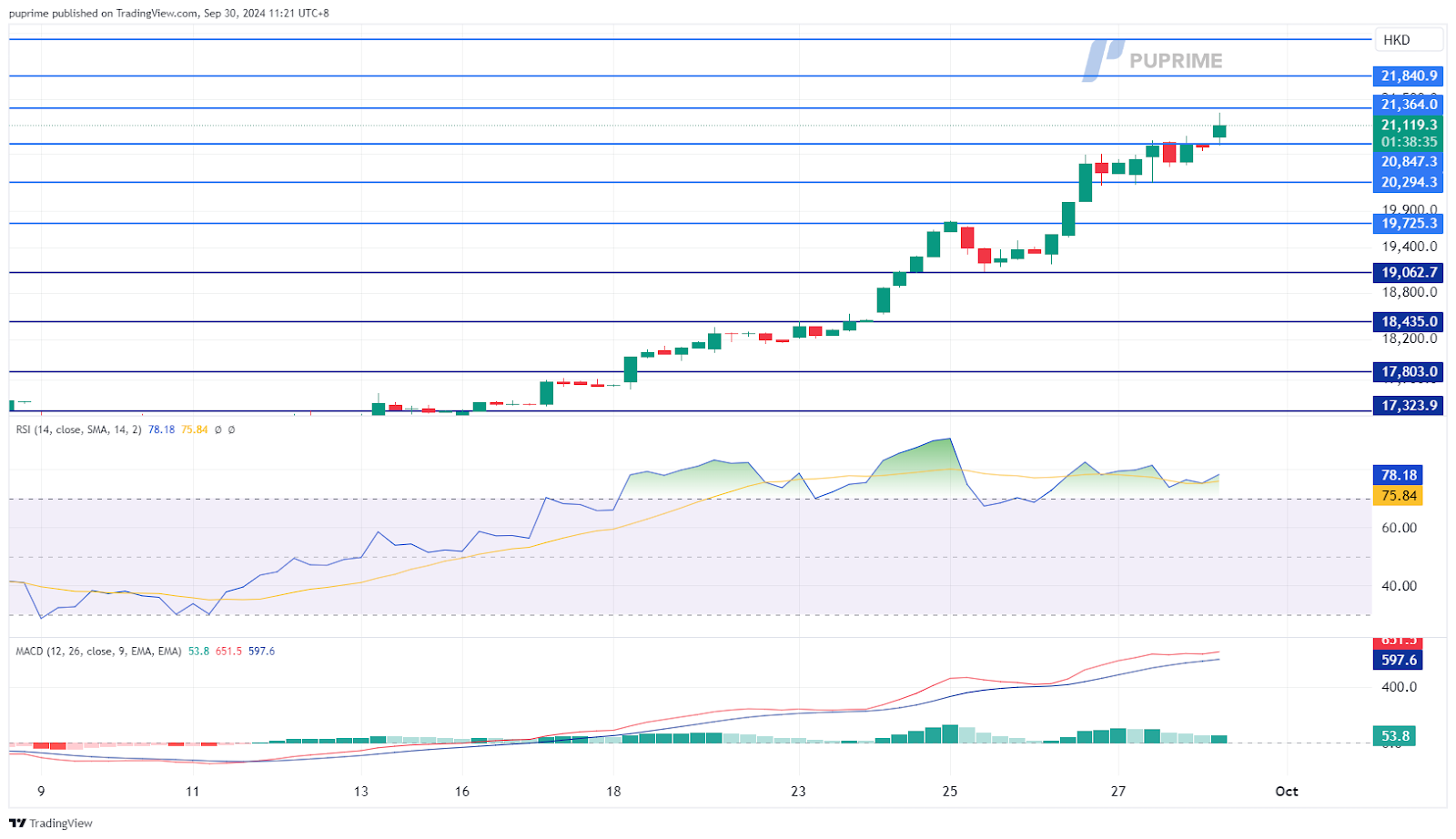This screenshot has height=839, width=1456.
Task: Click the date label 11 on time axis
Action: click(x=192, y=792)
